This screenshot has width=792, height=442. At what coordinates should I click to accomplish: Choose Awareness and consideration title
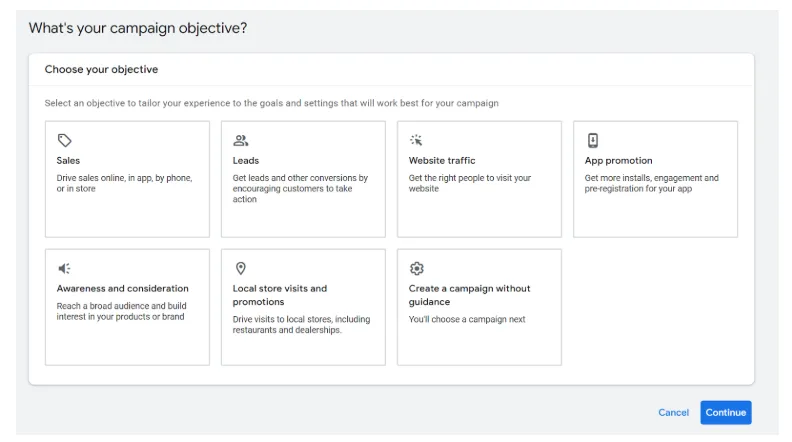click(122, 288)
